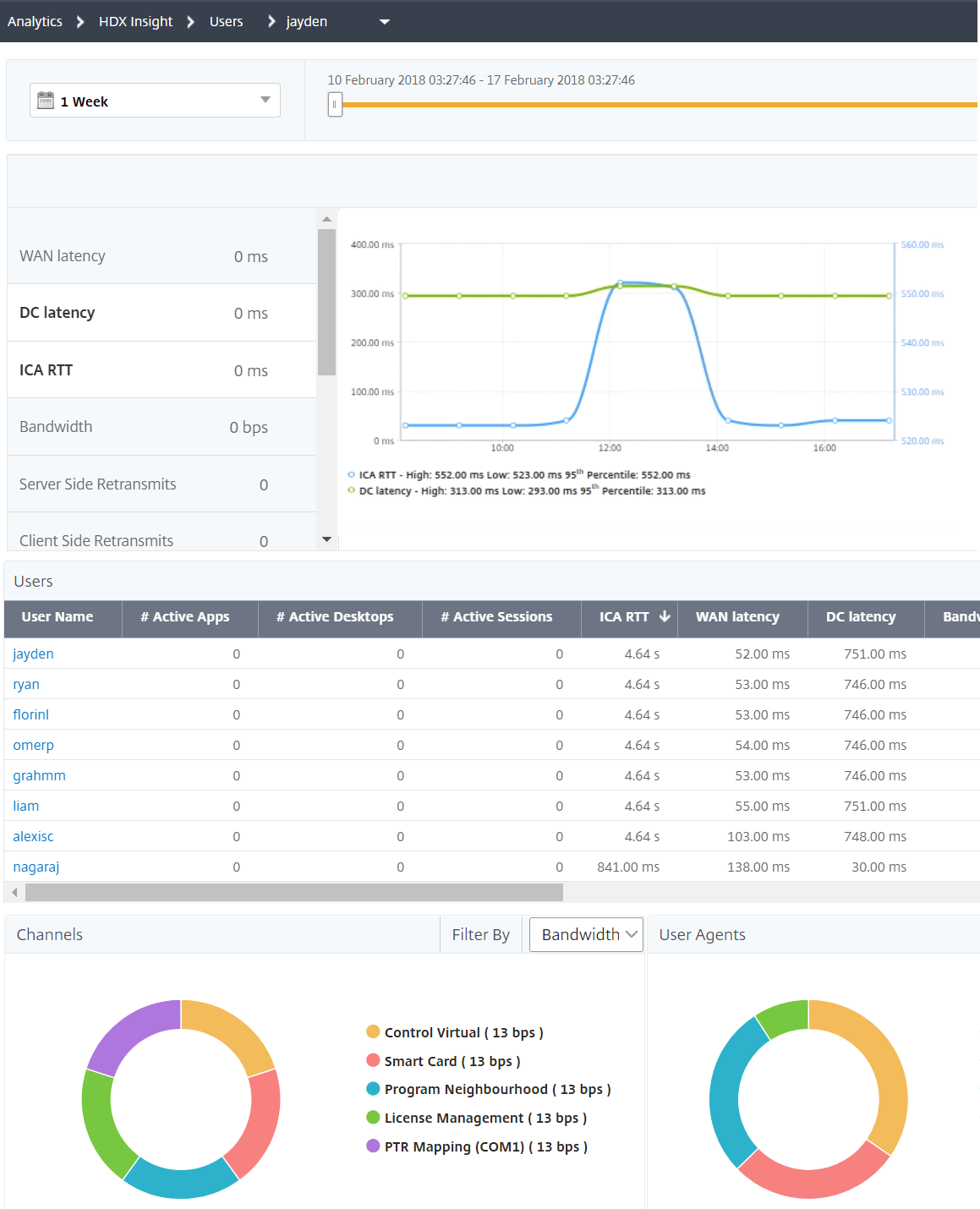Open the 1 Week time range dropdown
Screen dimensions: 980x1209
pos(155,101)
